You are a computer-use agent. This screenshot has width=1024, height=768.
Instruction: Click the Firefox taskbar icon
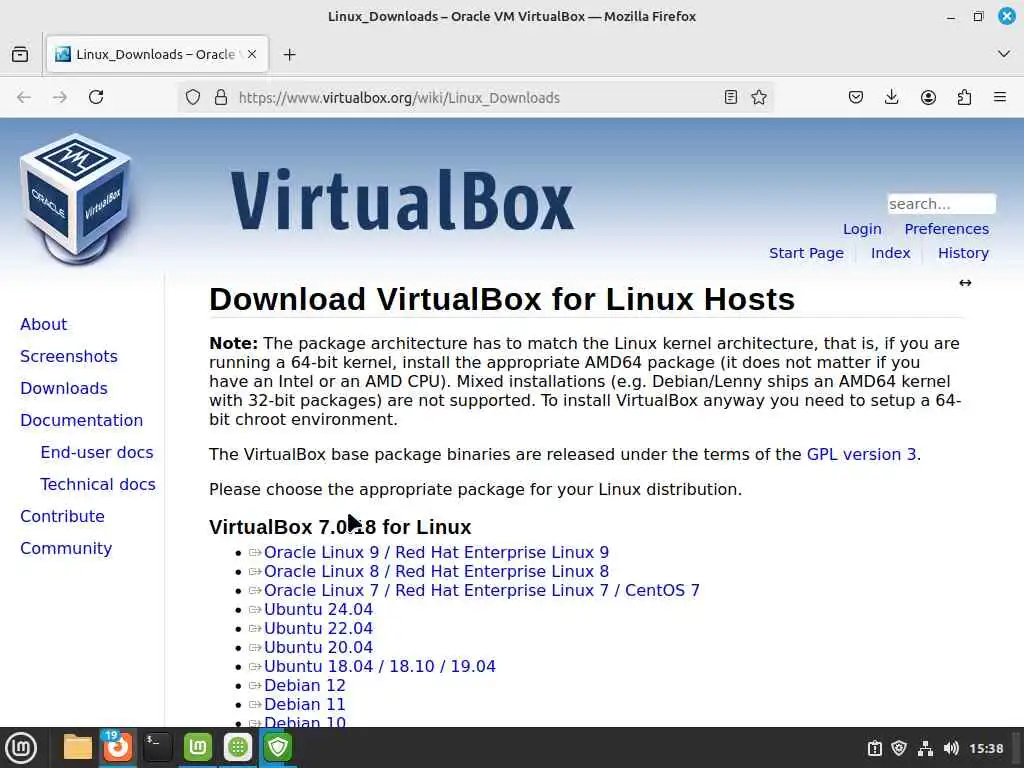tap(118, 746)
